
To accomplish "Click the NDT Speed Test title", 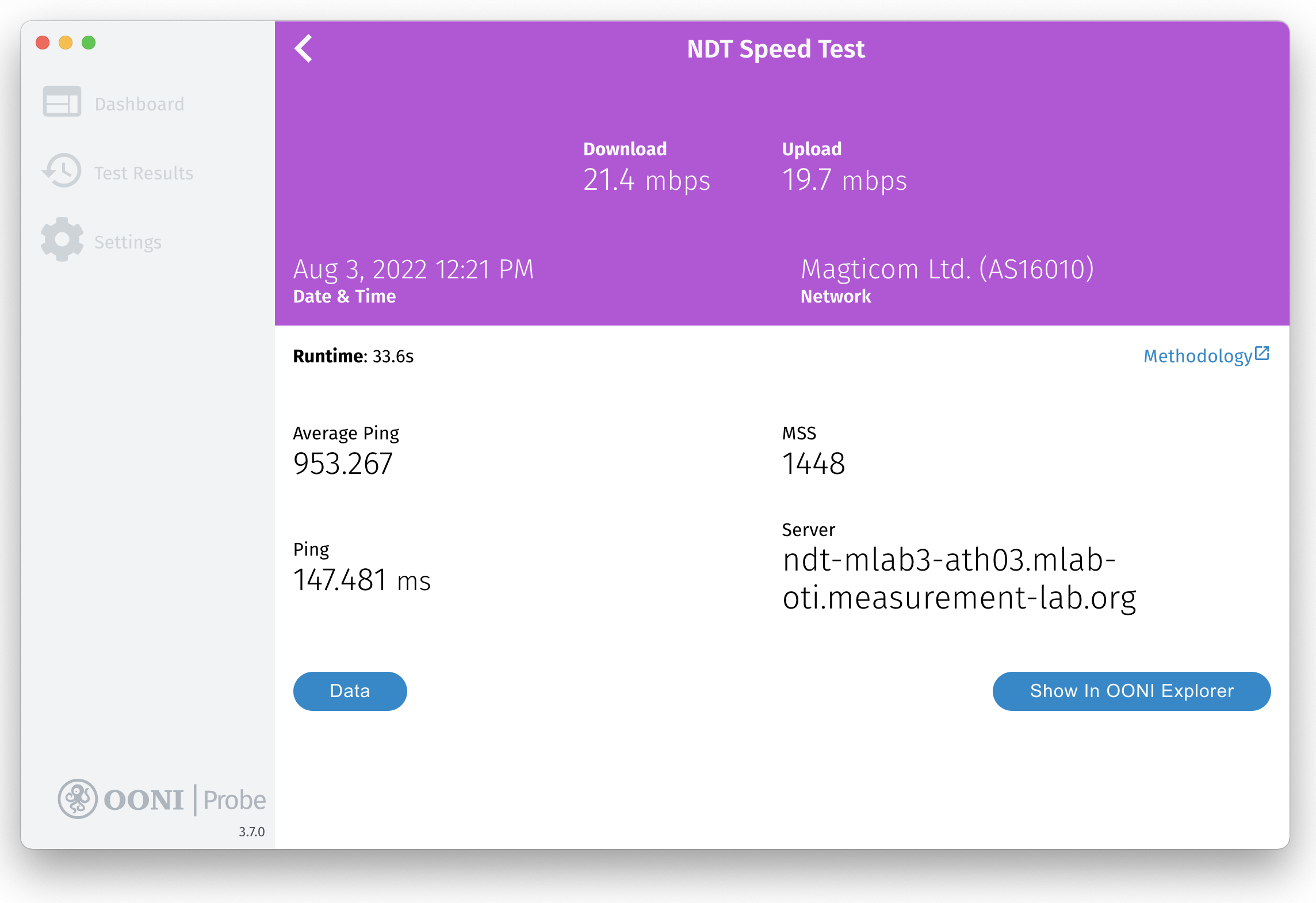I will [775, 49].
